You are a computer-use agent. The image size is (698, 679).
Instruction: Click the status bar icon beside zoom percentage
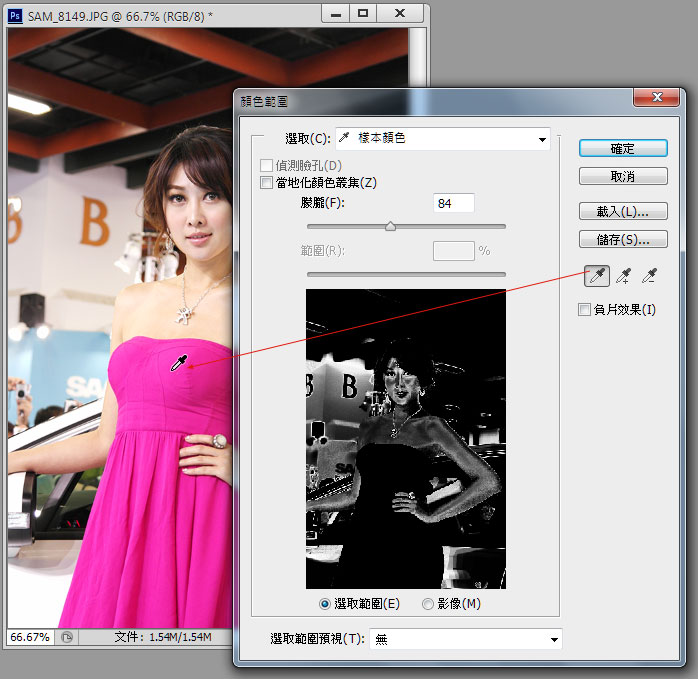coord(67,636)
